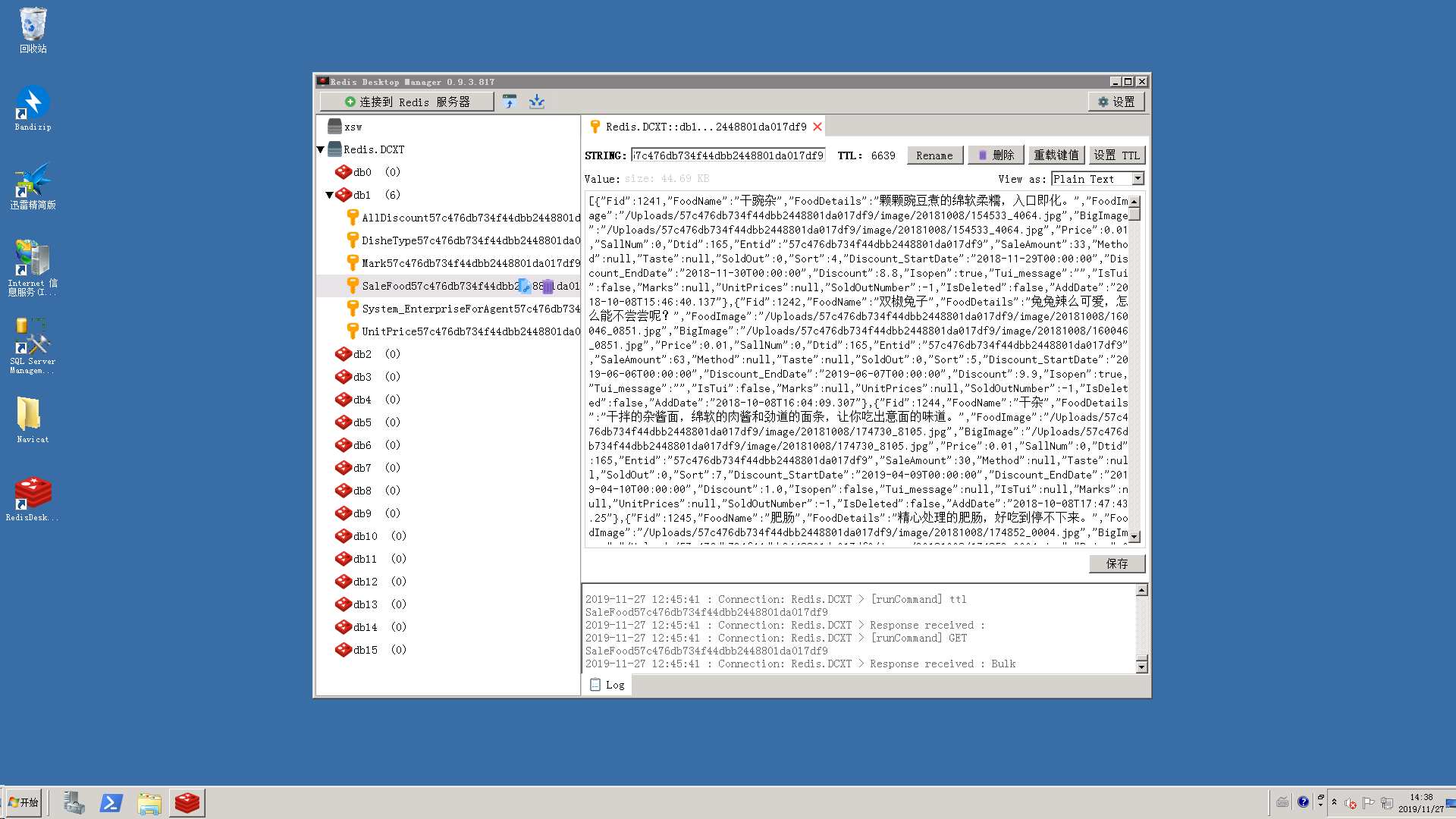Open the View as Plain Text dropdown

click(x=1097, y=179)
